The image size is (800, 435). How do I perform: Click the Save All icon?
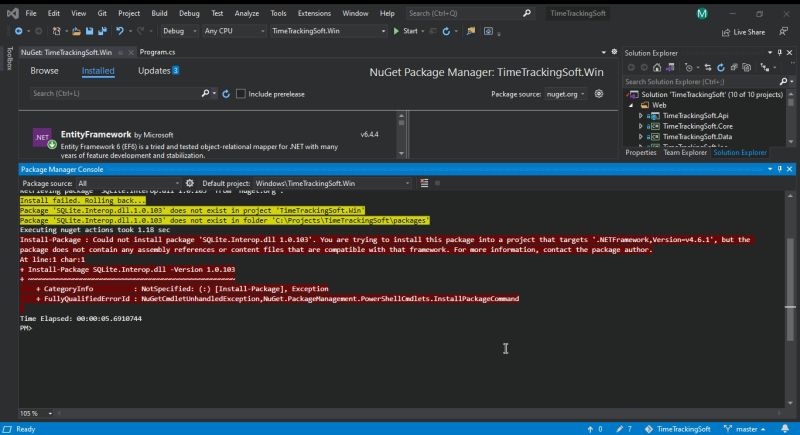coord(103,31)
